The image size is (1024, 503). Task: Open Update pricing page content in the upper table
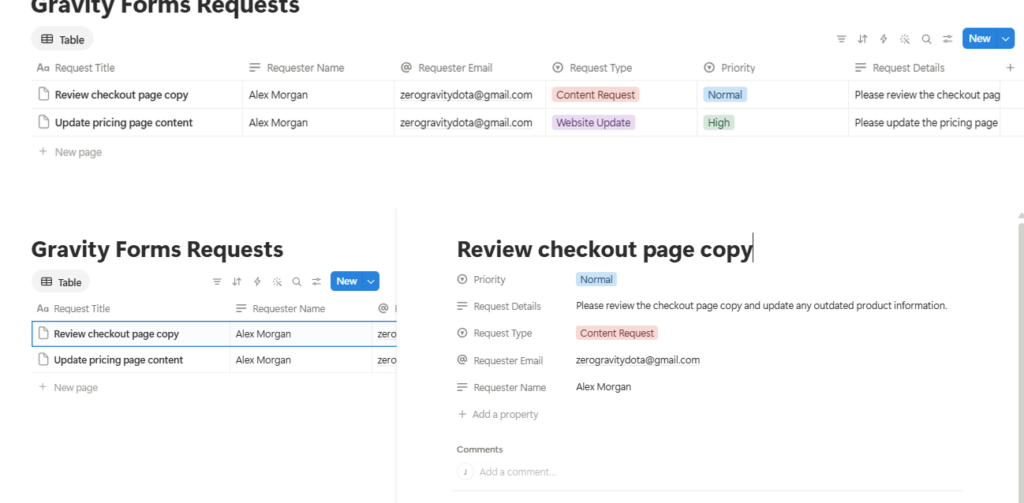pyautogui.click(x=123, y=122)
